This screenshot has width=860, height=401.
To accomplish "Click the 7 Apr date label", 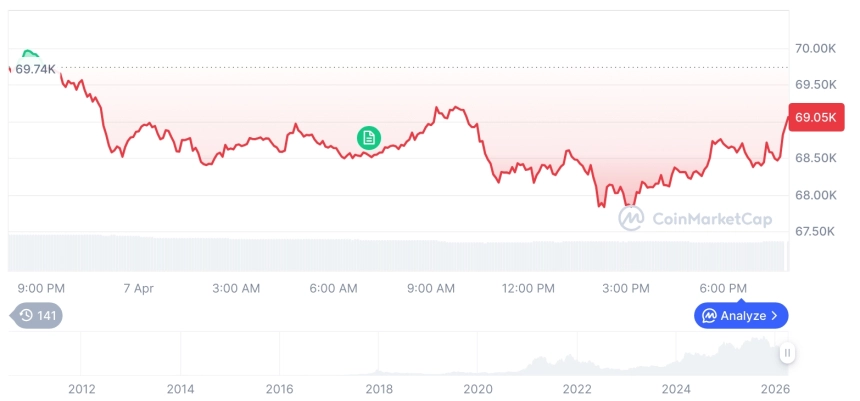I will [138, 288].
